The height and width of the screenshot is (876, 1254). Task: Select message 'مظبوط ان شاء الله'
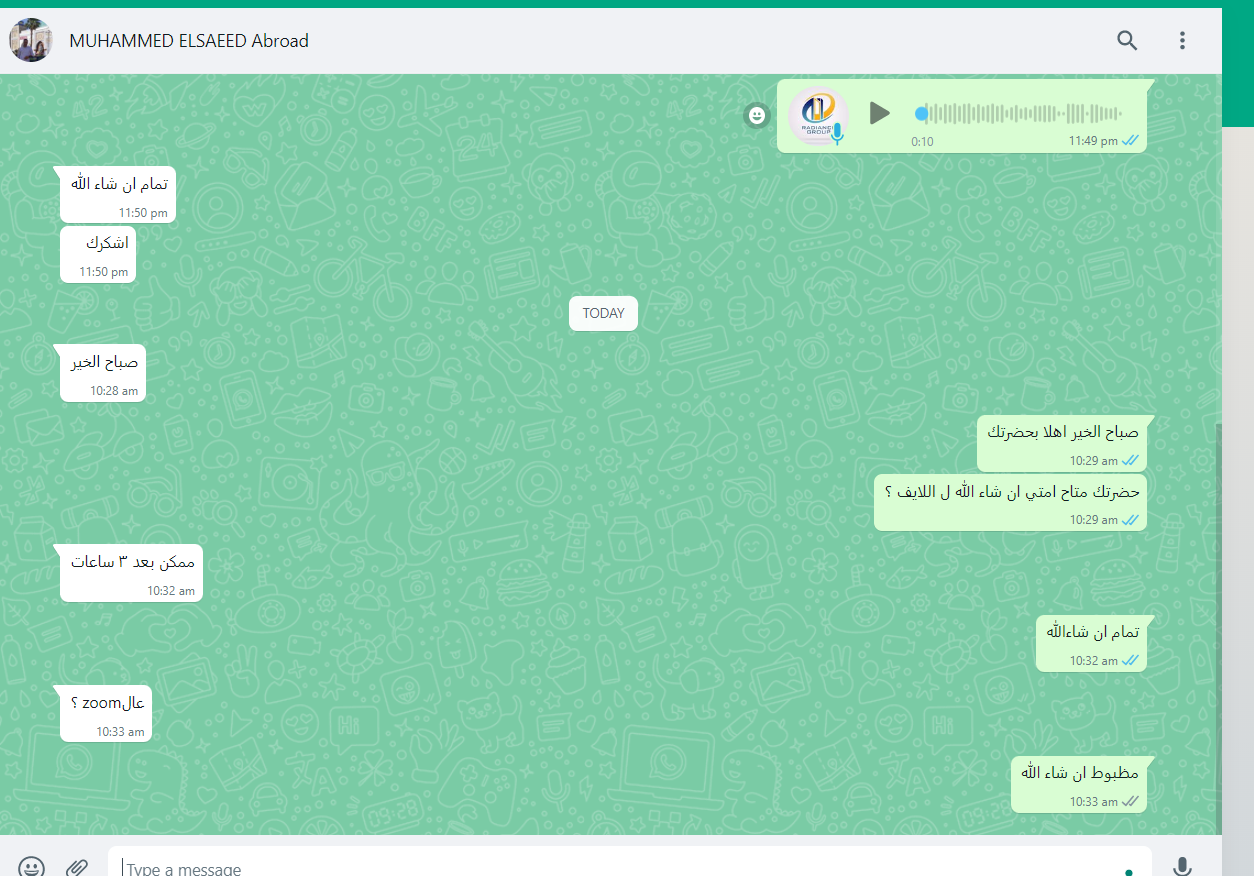(x=1079, y=784)
